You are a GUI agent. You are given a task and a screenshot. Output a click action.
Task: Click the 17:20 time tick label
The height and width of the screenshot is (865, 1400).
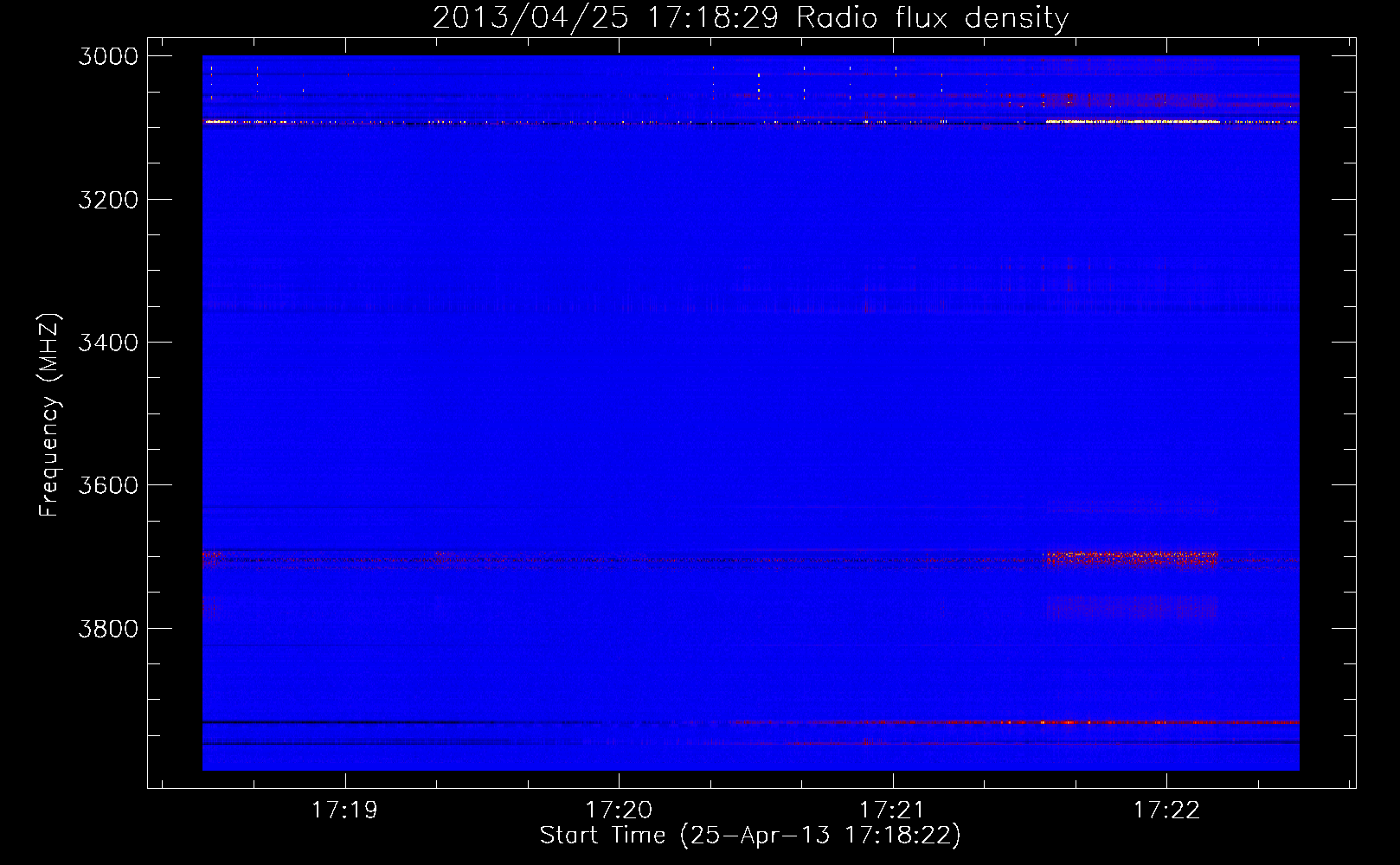point(619,810)
